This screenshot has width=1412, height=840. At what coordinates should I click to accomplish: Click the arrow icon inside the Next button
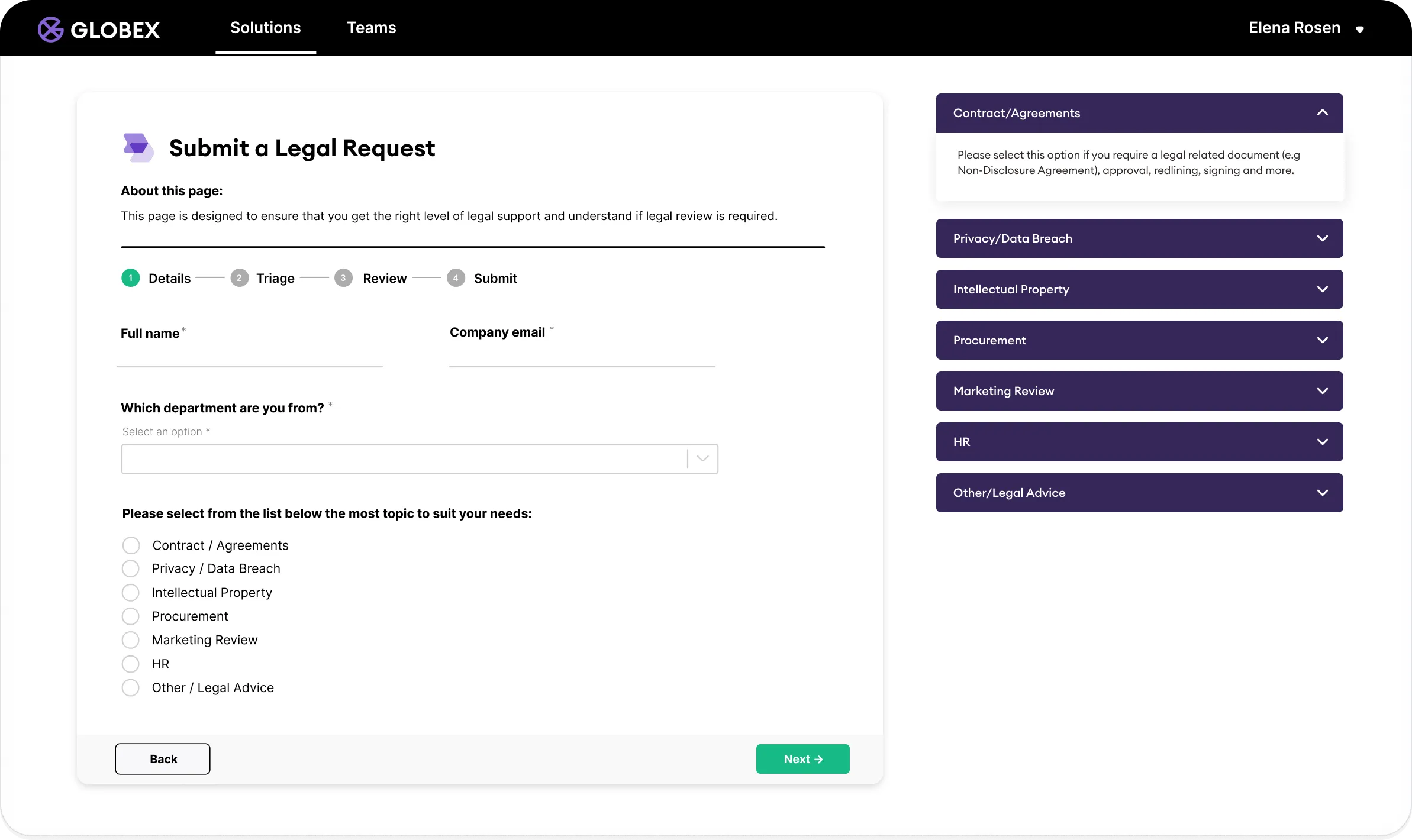coord(820,759)
